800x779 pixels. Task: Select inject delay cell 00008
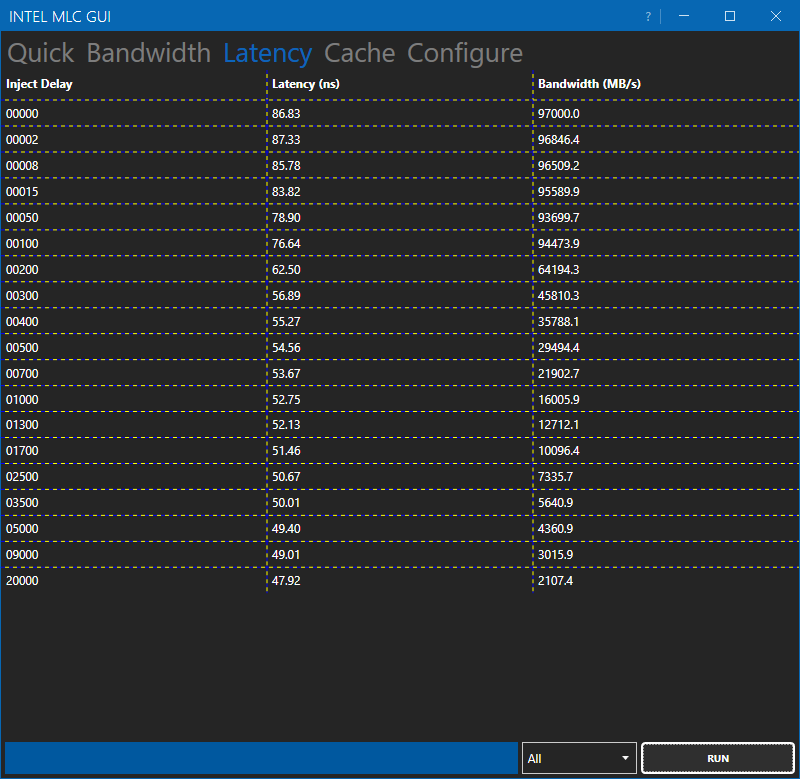pyautogui.click(x=22, y=166)
